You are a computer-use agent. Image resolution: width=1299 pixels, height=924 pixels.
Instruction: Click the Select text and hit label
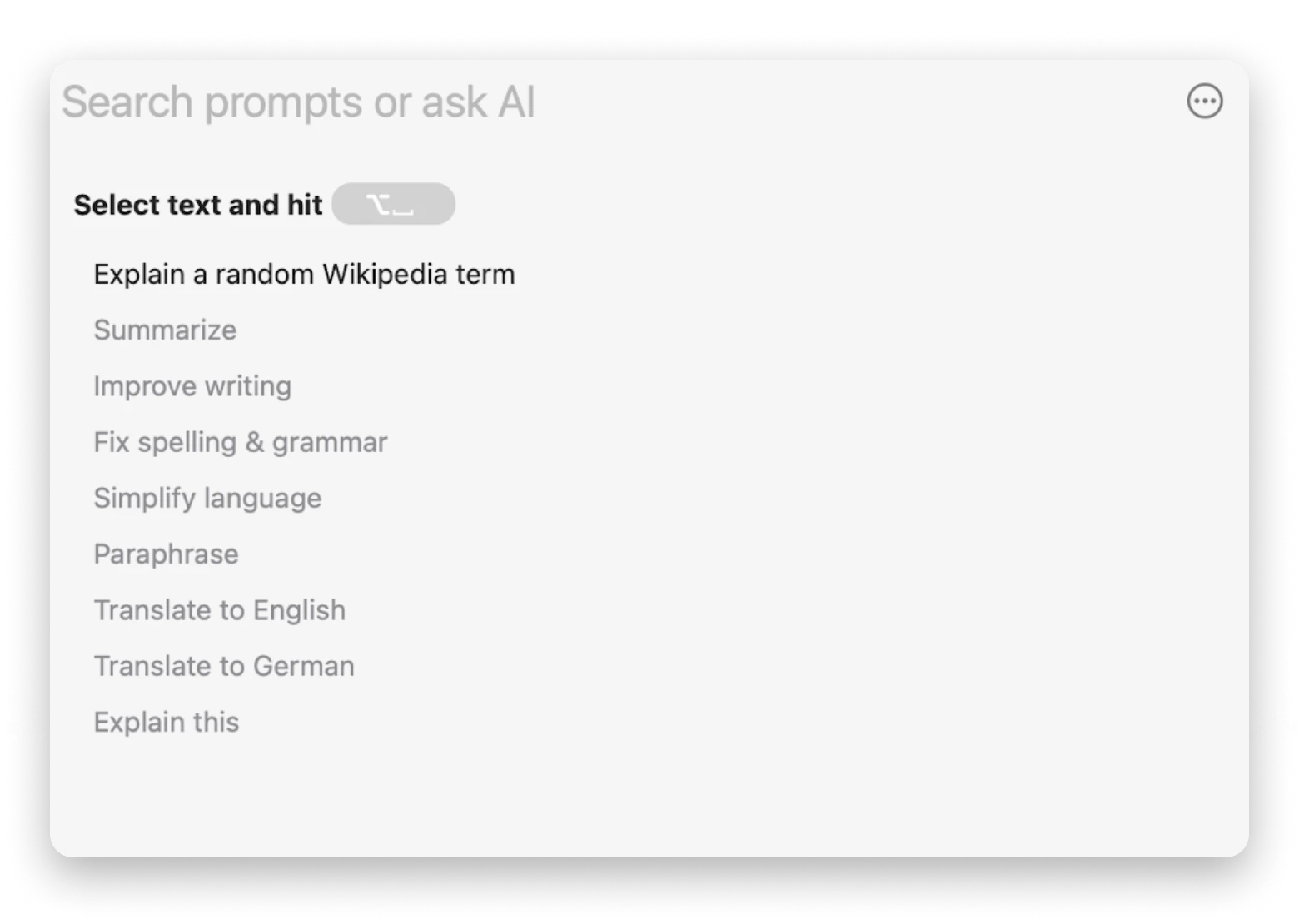click(198, 205)
